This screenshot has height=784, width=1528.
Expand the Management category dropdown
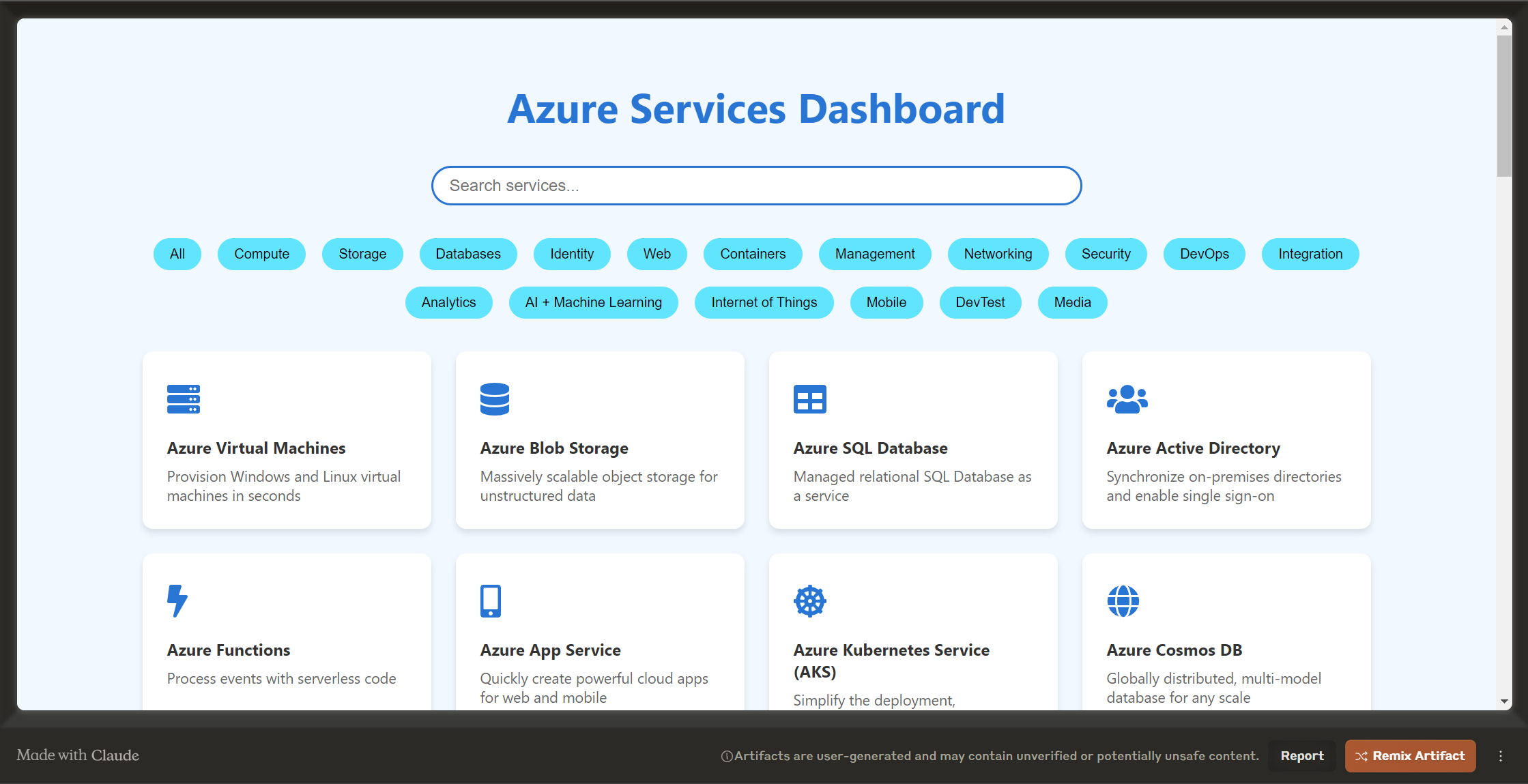[875, 254]
